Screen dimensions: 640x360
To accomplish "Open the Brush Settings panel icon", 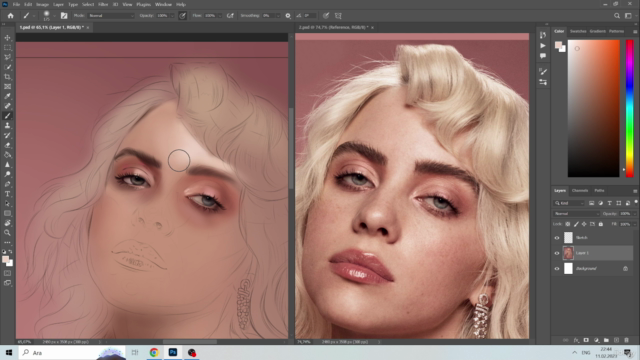I will click(64, 16).
